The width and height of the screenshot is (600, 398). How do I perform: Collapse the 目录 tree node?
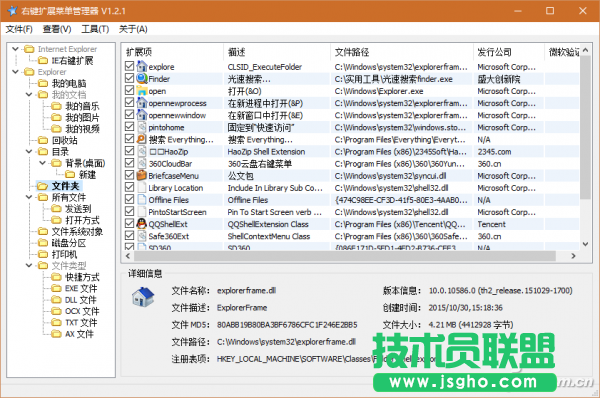pos(29,152)
